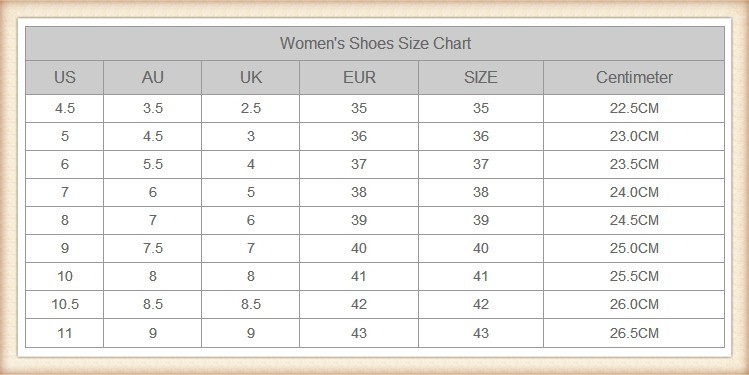749x375 pixels.
Task: Click the 26.5CM cell
Action: point(634,333)
